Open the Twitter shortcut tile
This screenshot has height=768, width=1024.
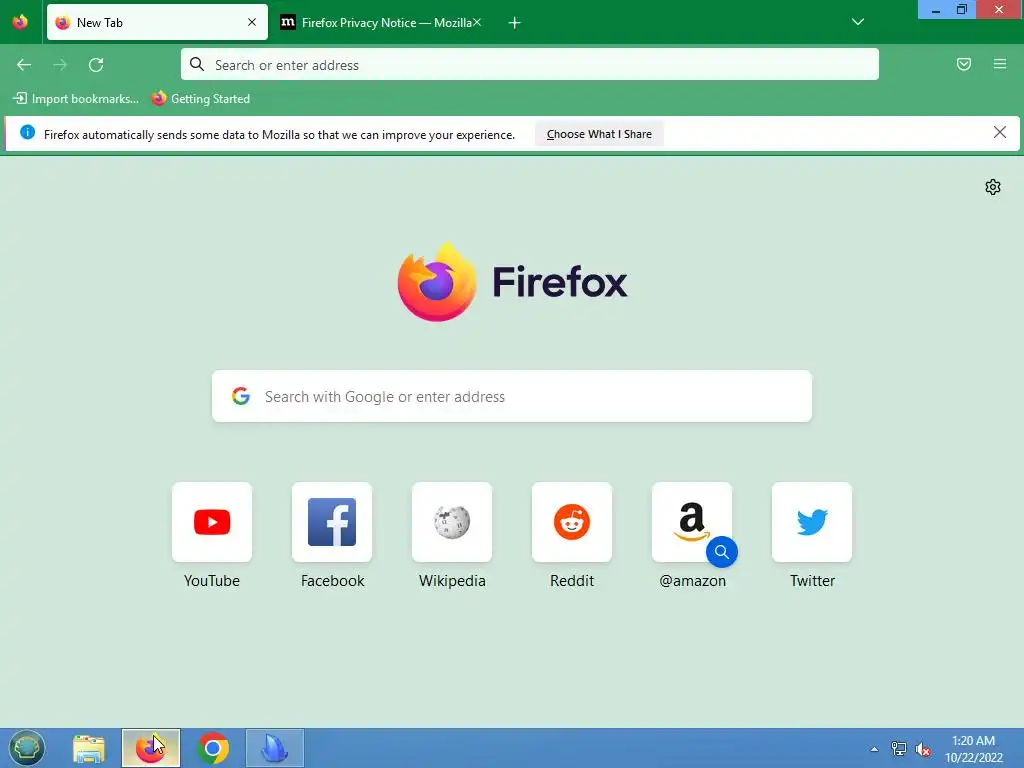click(812, 522)
